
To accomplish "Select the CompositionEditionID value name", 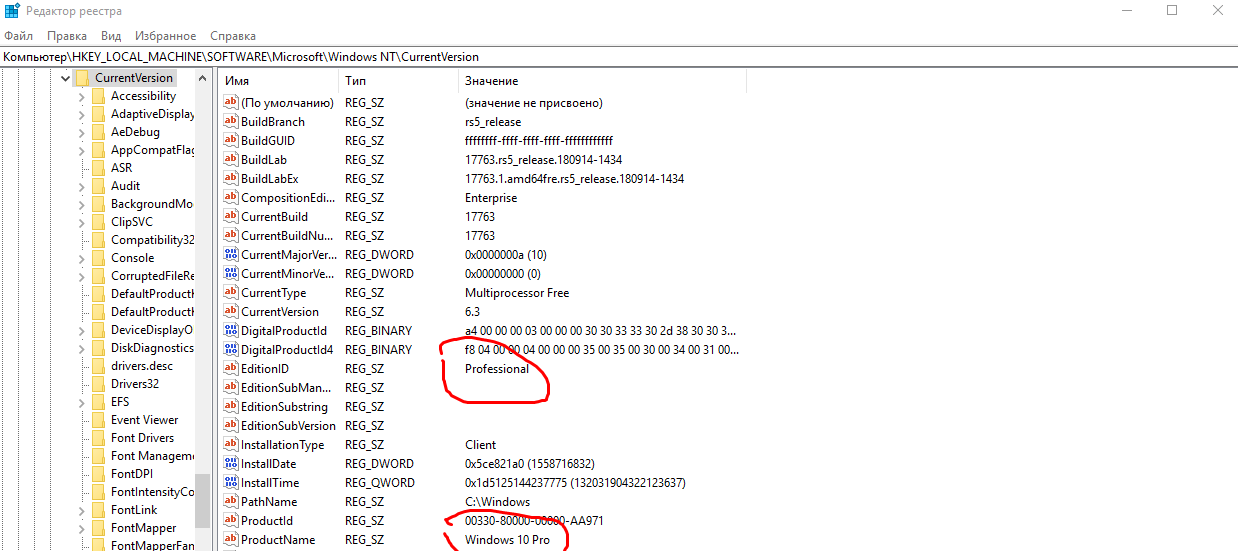I will (288, 198).
